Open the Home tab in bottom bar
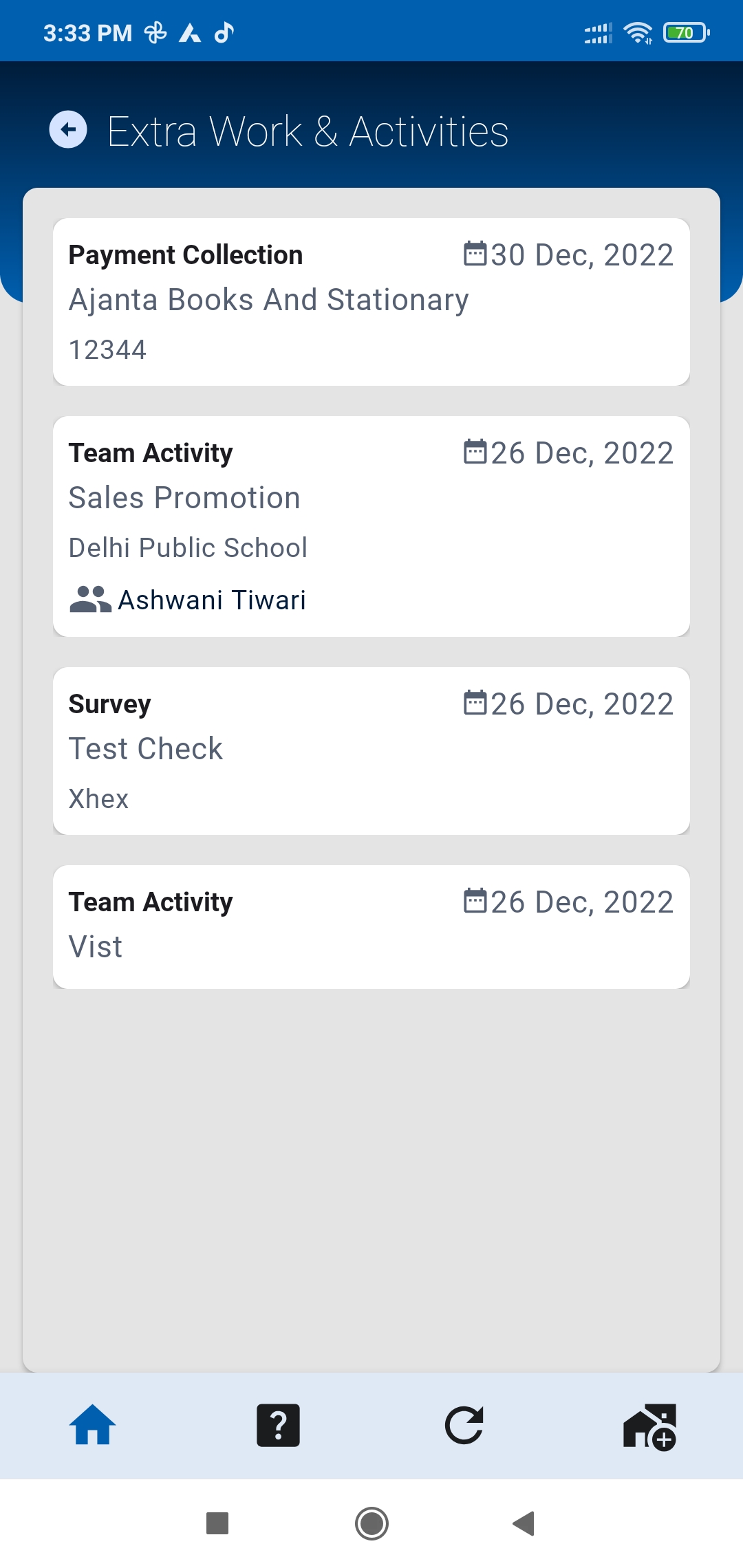 click(x=93, y=1425)
